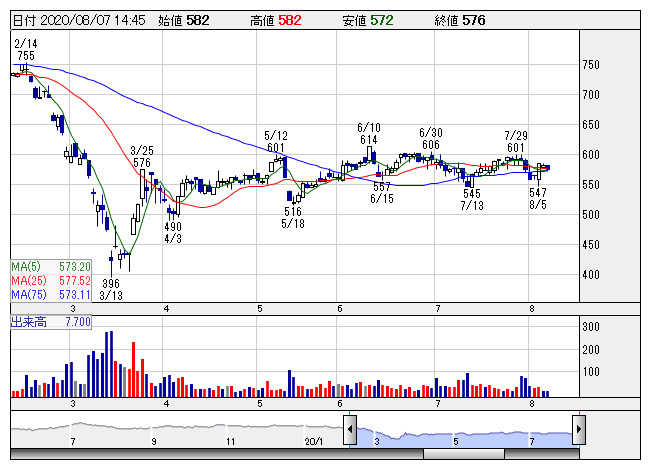Click the 3/13 396 low annotation

coord(111,289)
